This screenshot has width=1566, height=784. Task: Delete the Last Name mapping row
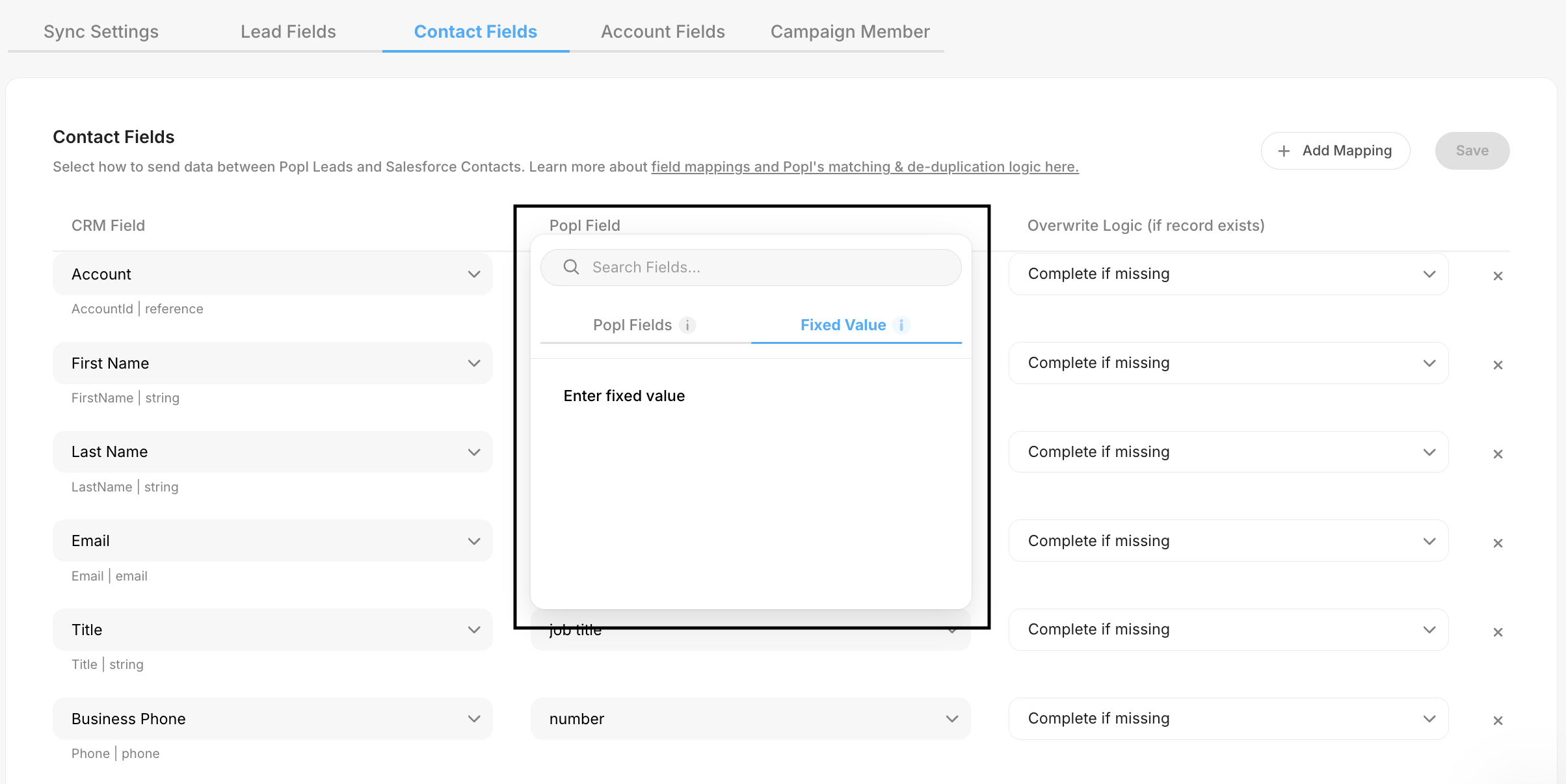tap(1498, 454)
